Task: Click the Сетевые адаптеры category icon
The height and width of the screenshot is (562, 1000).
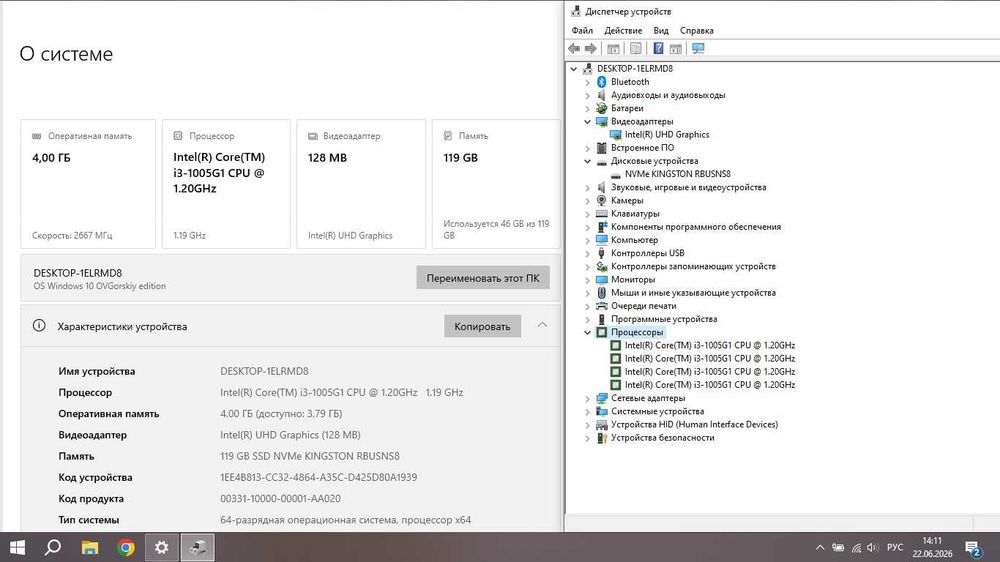Action: pos(601,398)
